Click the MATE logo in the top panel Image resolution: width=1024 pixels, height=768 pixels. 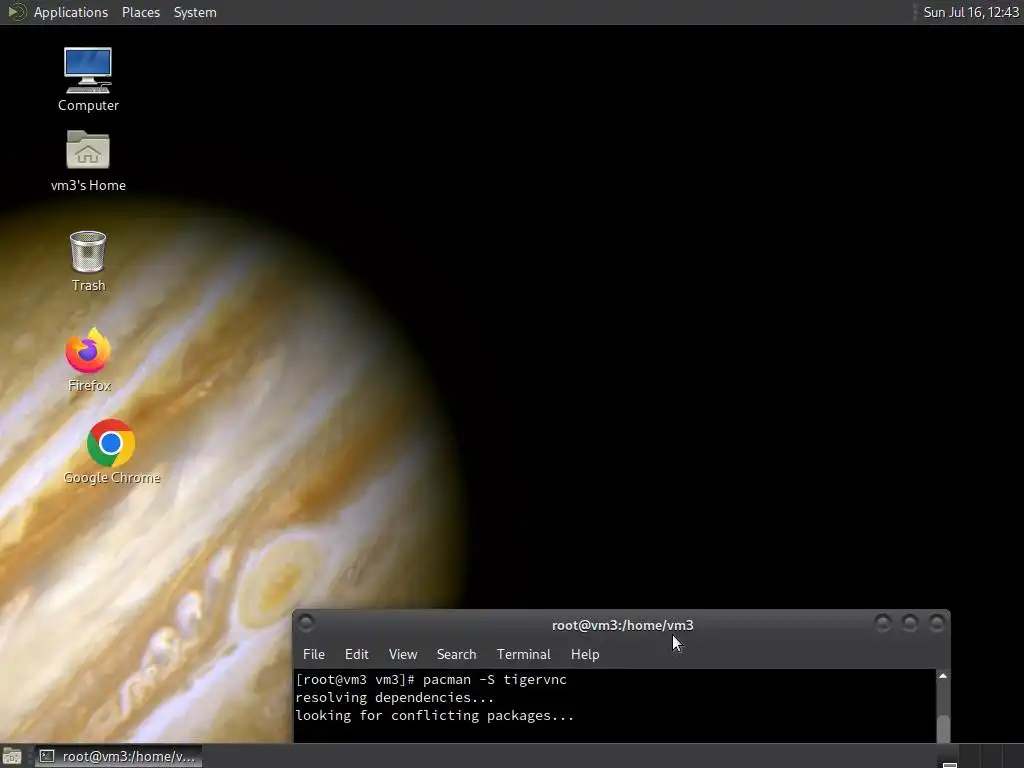pos(16,12)
